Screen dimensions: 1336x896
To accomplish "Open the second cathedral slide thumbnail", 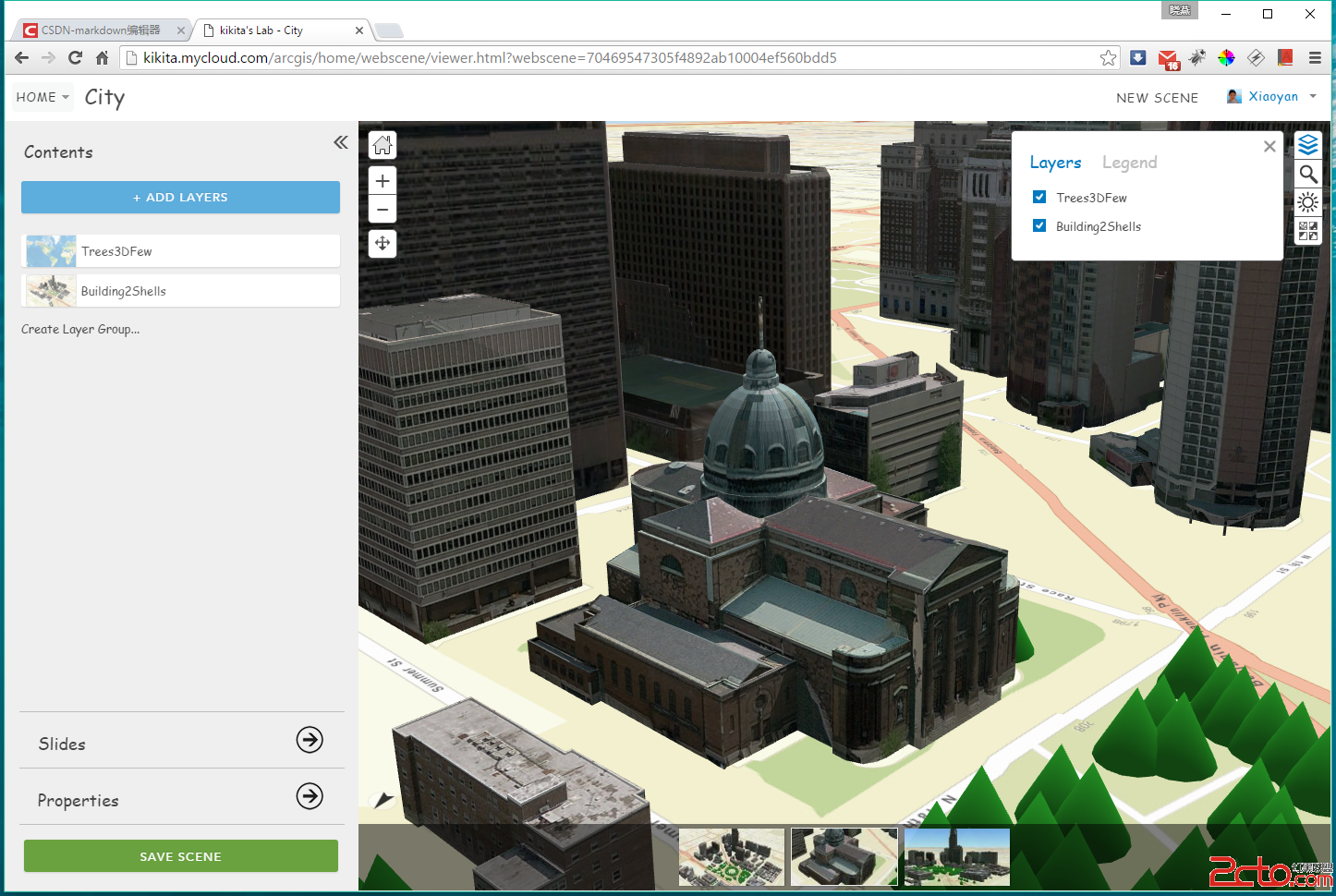I will click(844, 857).
